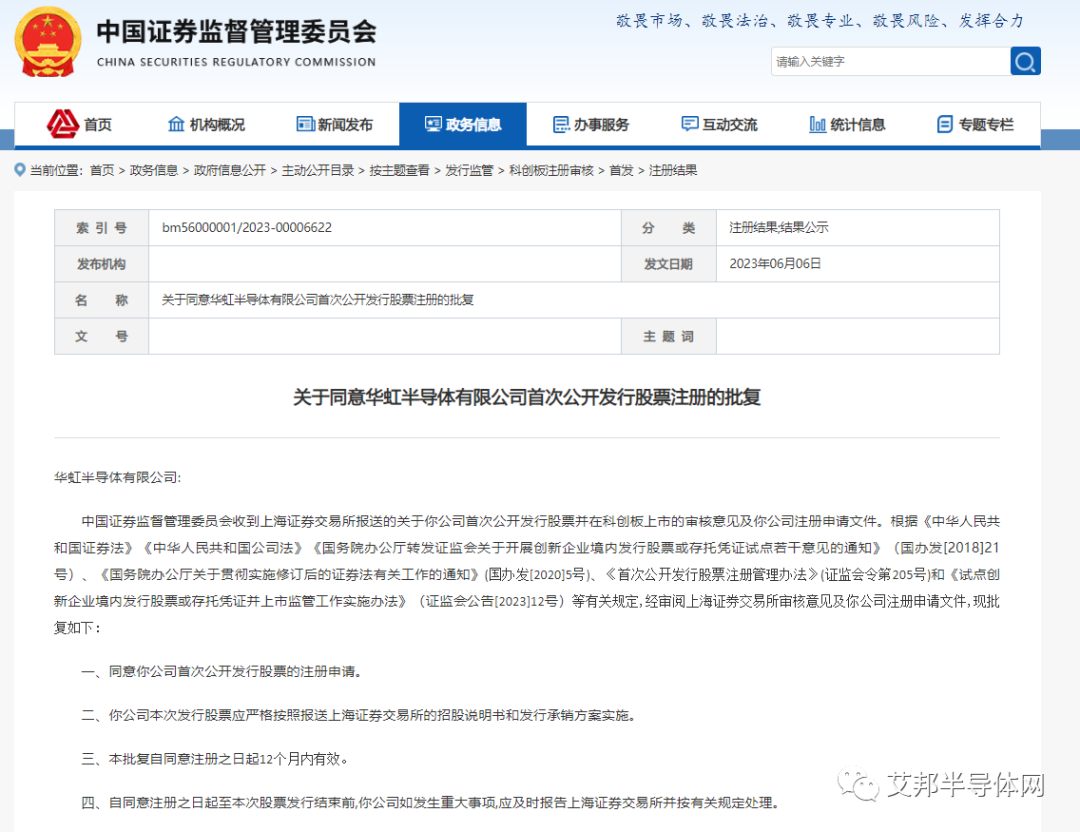
Task: Click the 注册结果 breadcrumb link
Action: (673, 170)
